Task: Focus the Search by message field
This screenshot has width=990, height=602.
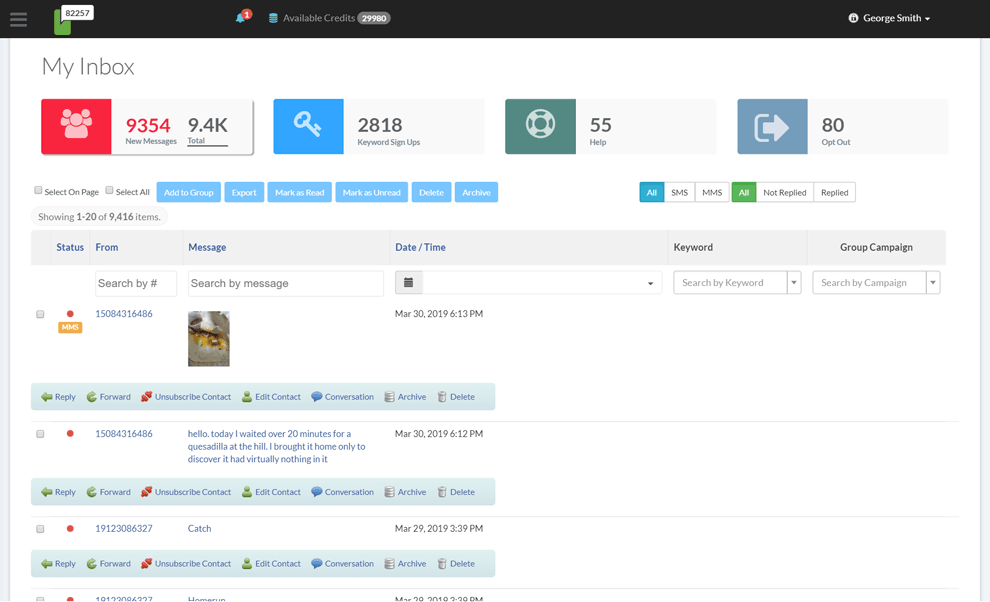Action: [x=286, y=284]
